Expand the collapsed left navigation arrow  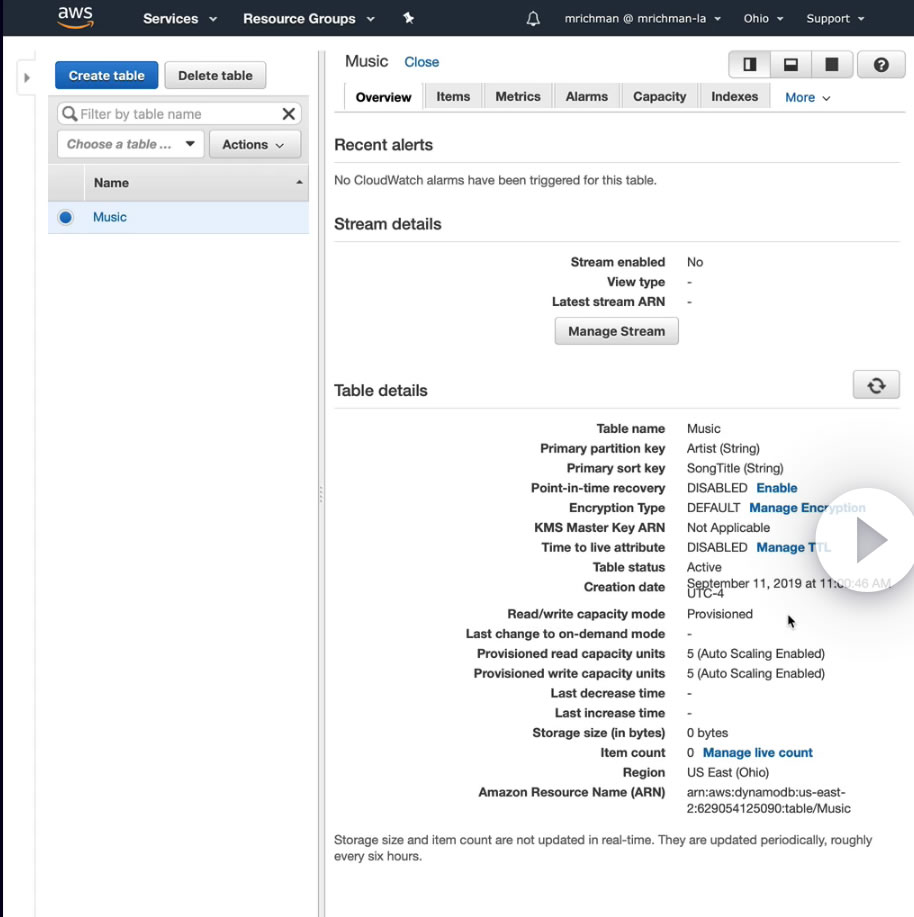coord(26,77)
